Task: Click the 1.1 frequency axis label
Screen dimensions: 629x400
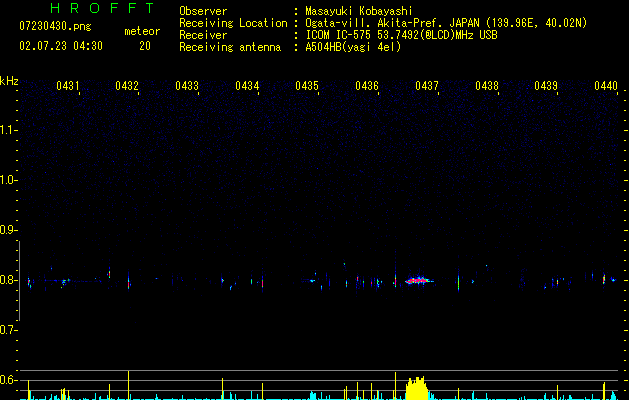Action: point(9,130)
